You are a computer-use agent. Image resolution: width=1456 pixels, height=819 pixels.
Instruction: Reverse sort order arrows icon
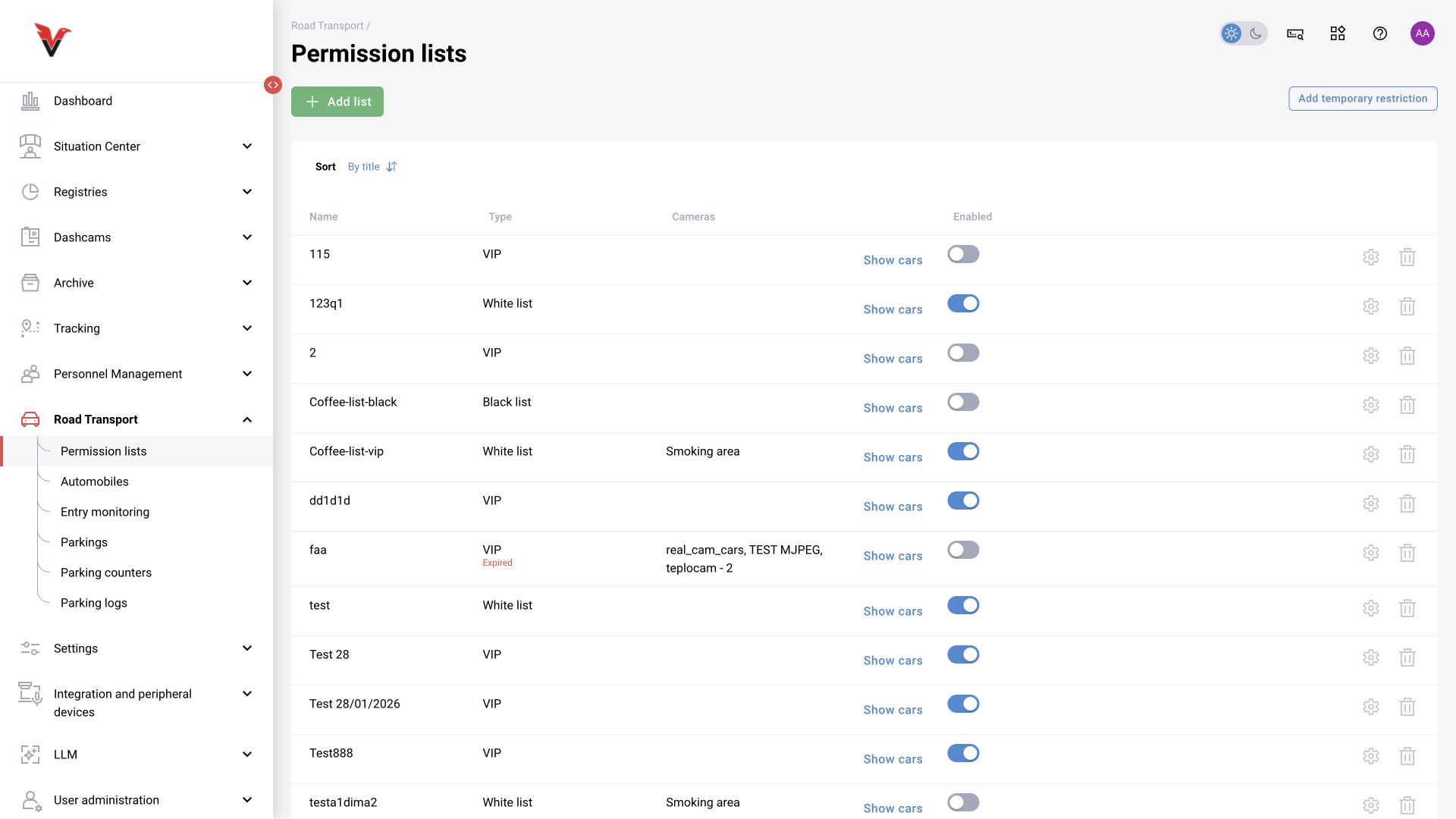coord(392,167)
